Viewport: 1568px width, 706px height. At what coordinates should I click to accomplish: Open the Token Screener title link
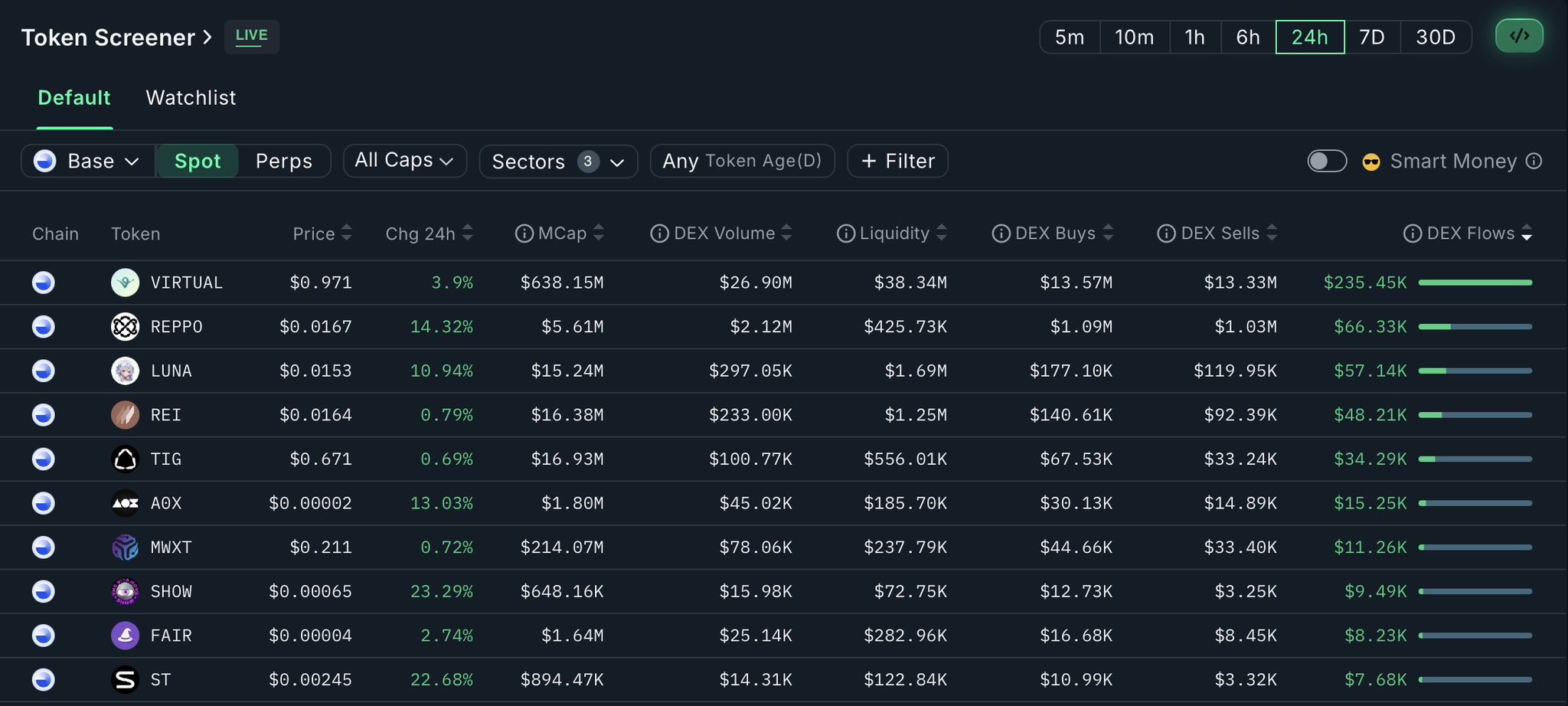pos(116,38)
